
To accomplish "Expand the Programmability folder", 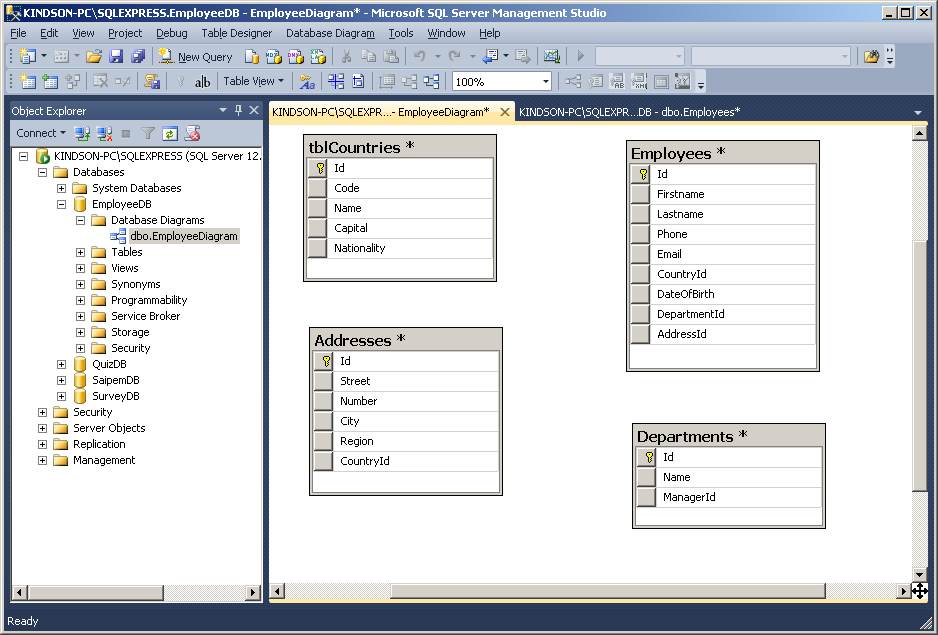I will [x=81, y=300].
